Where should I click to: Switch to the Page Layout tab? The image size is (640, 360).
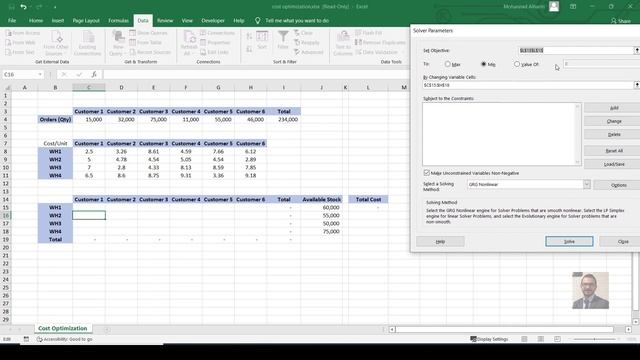pyautogui.click(x=86, y=20)
